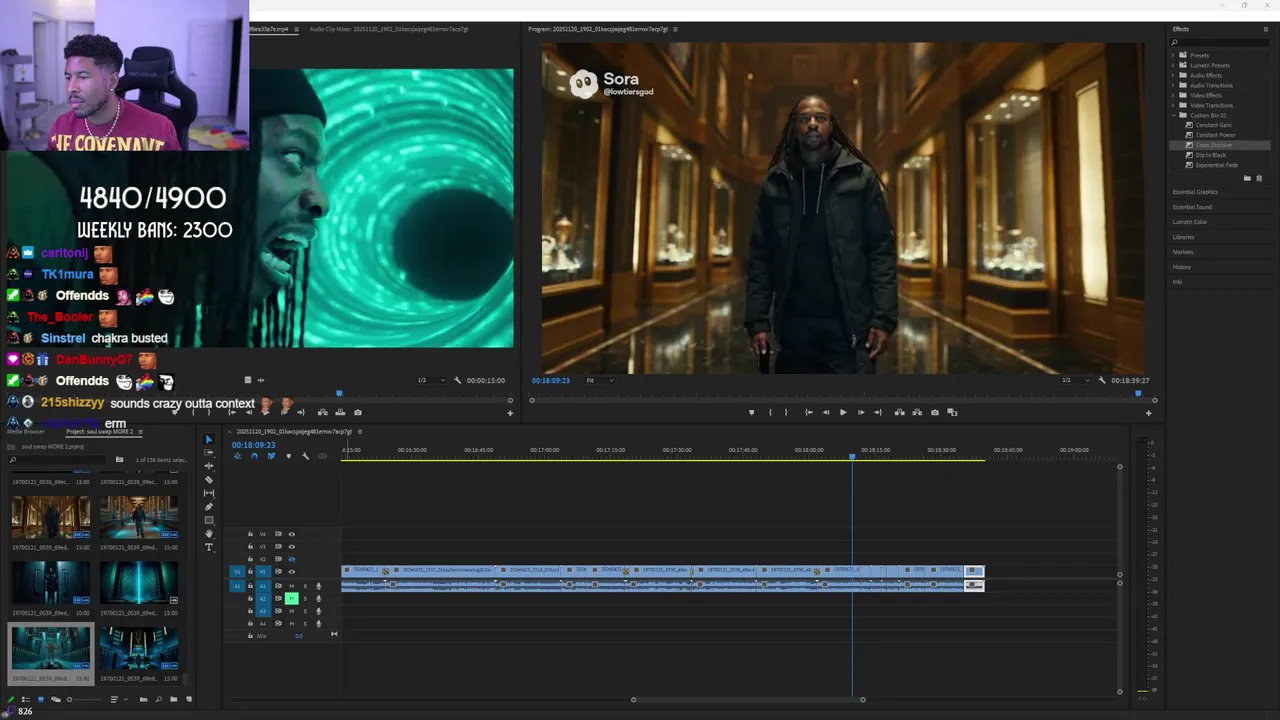Screen dimensions: 1280x720
Task: Click Extract button in Program monitor
Action: tap(917, 412)
